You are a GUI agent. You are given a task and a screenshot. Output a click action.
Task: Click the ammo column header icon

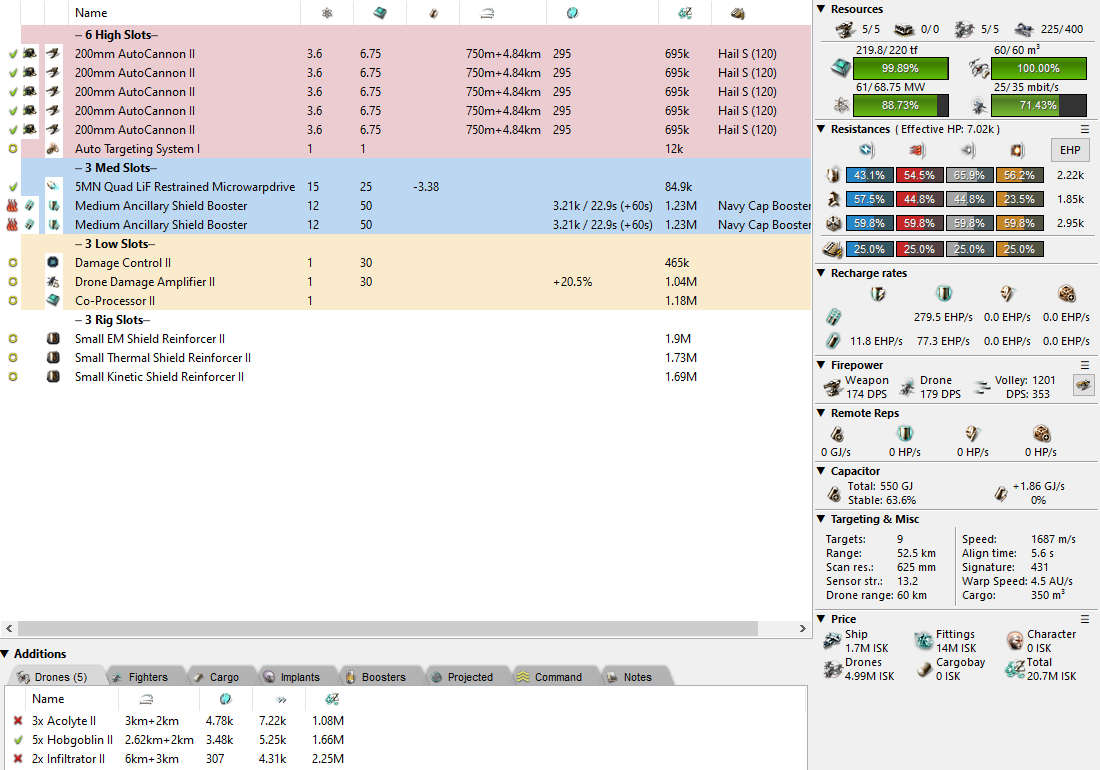[737, 13]
